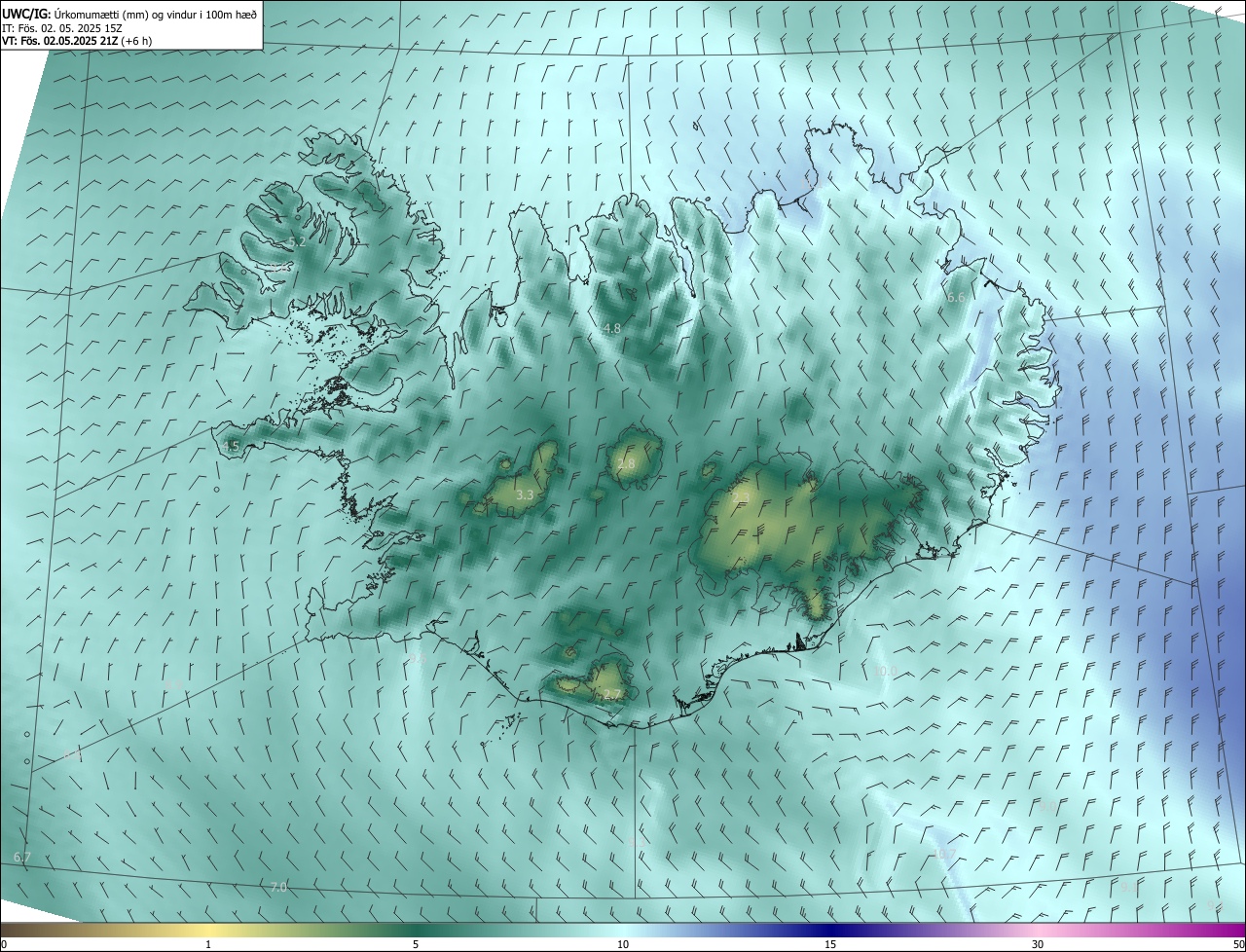Click the 6.7 value at the southwest corner
The width and height of the screenshot is (1246, 952).
[x=22, y=857]
